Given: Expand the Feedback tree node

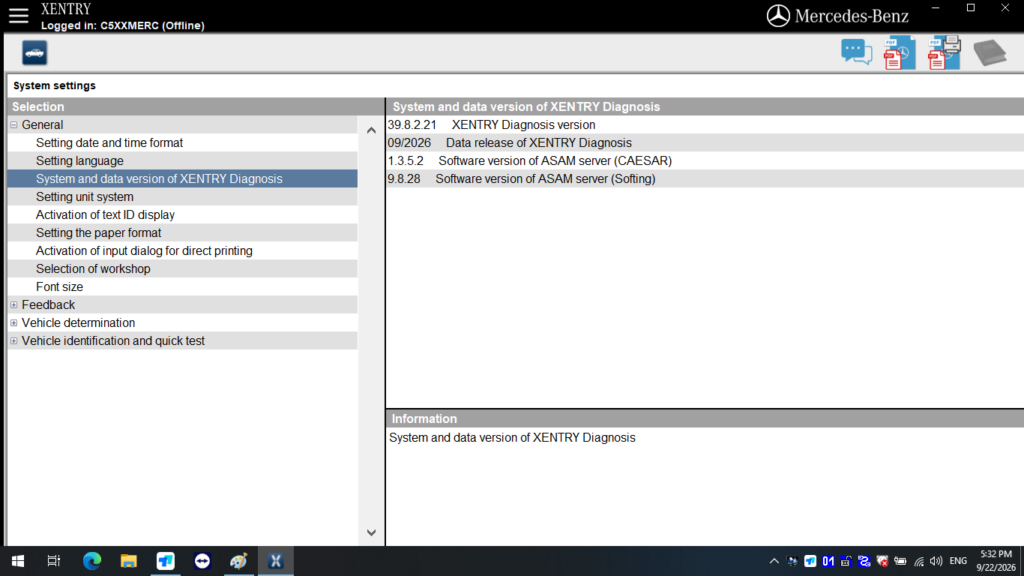Looking at the screenshot, I should [14, 305].
